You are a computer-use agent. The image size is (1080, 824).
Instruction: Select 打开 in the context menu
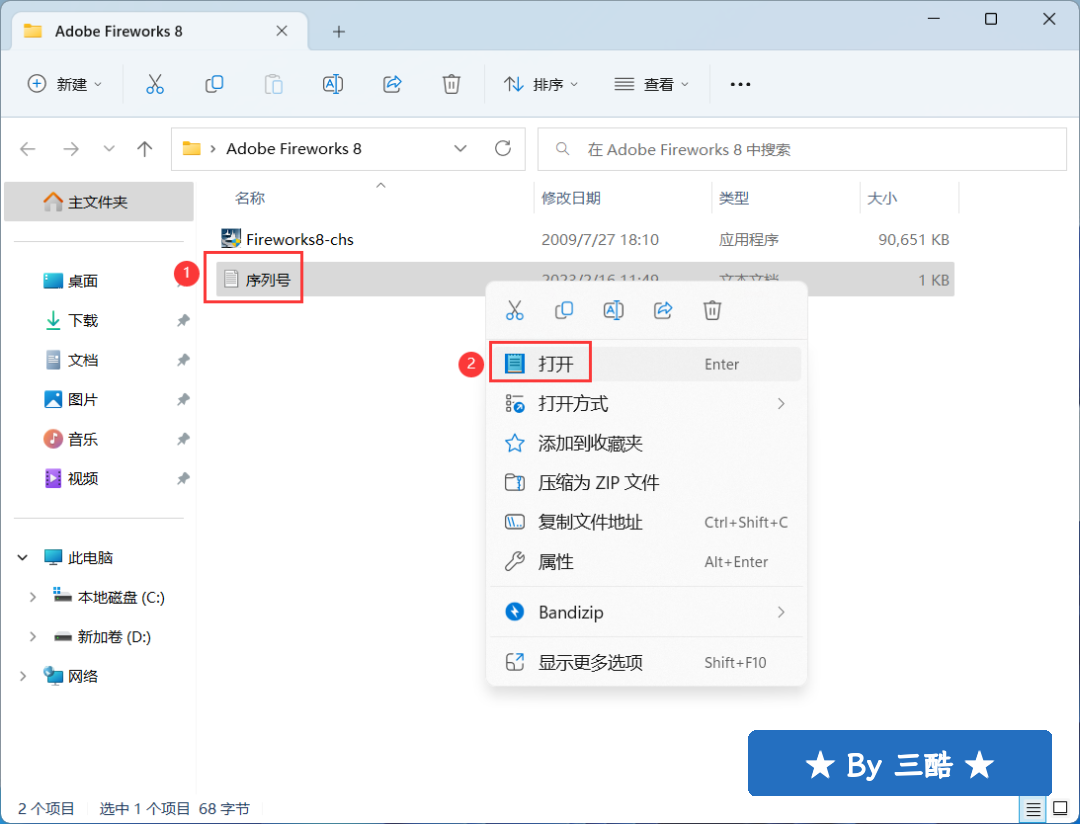[x=645, y=364]
